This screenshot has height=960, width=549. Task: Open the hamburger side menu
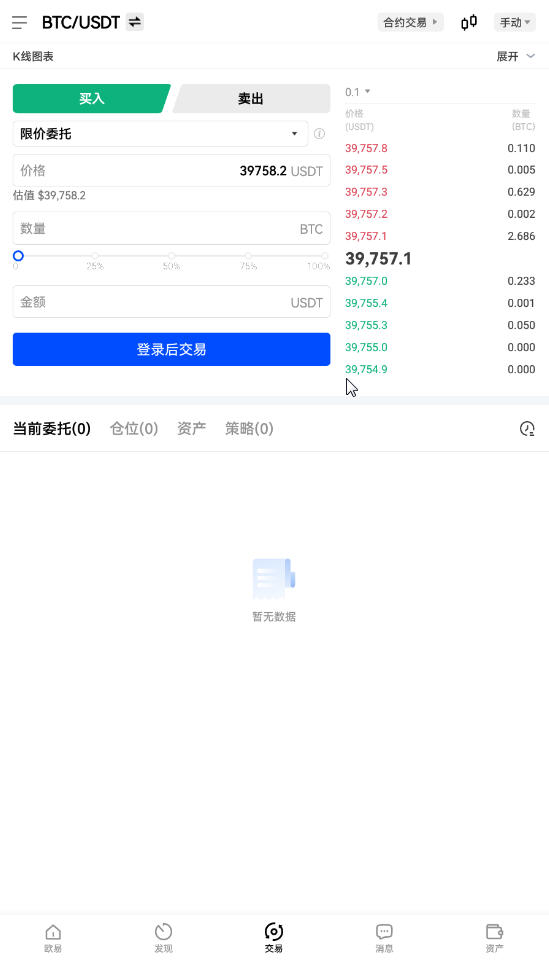point(20,23)
